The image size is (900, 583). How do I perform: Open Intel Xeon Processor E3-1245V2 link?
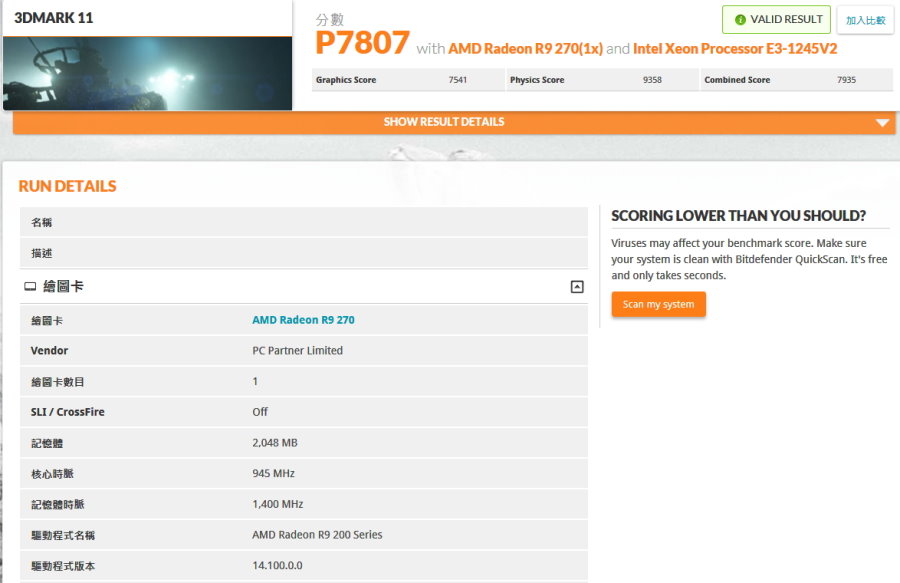[x=735, y=49]
